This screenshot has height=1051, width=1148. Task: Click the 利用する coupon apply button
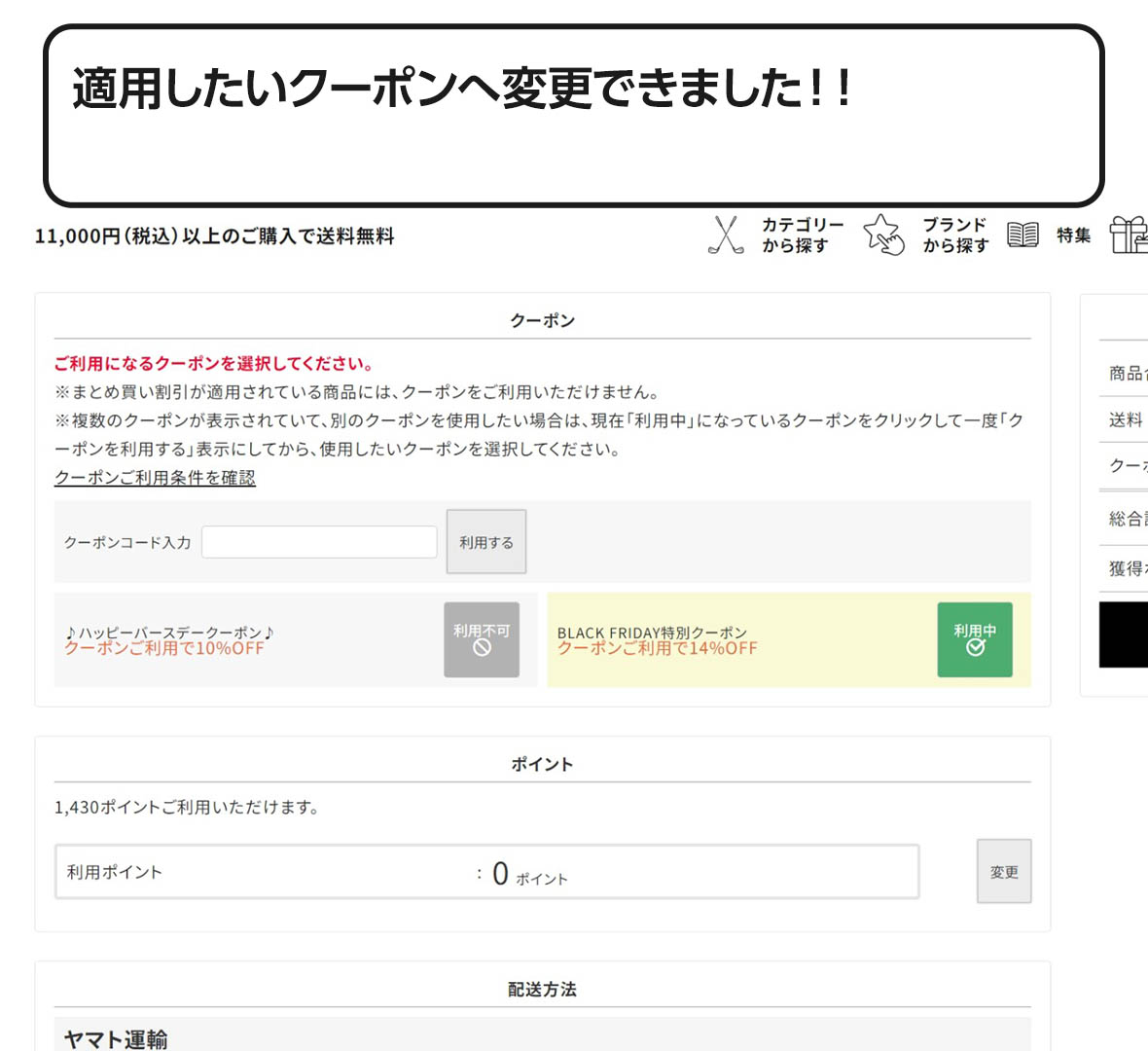(485, 541)
